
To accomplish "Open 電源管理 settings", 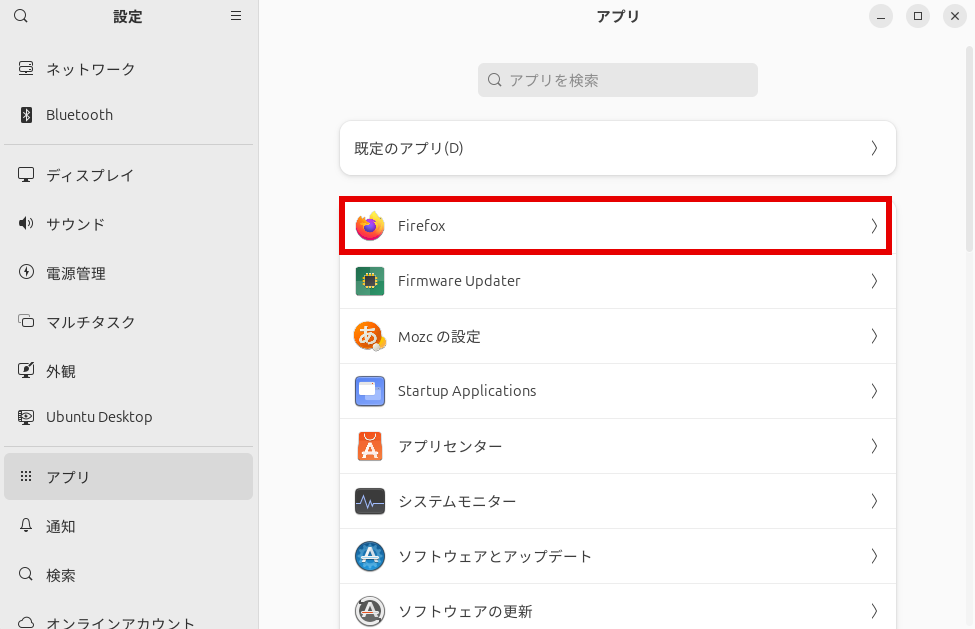I will pos(75,273).
